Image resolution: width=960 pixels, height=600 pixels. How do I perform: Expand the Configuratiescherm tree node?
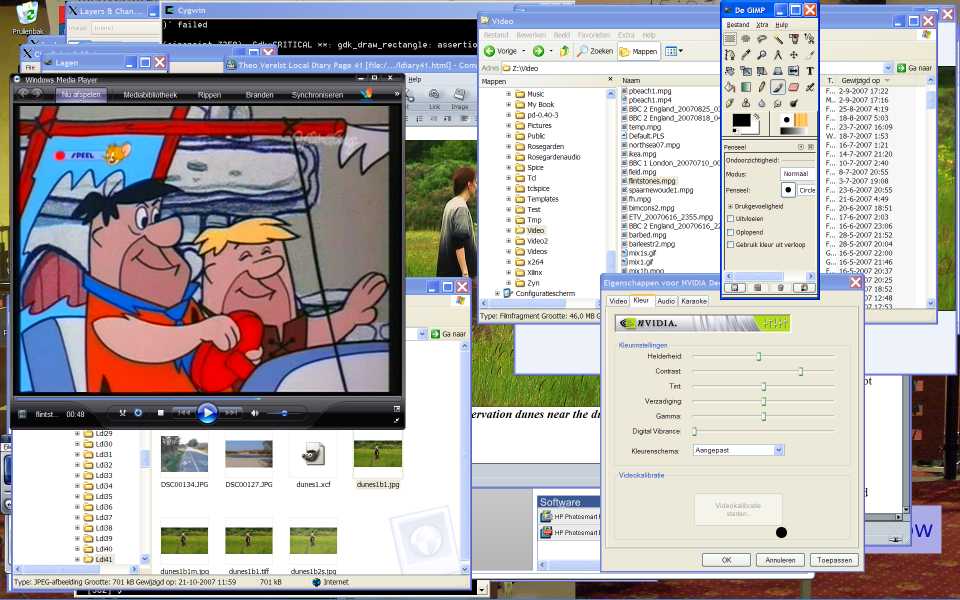[x=497, y=294]
